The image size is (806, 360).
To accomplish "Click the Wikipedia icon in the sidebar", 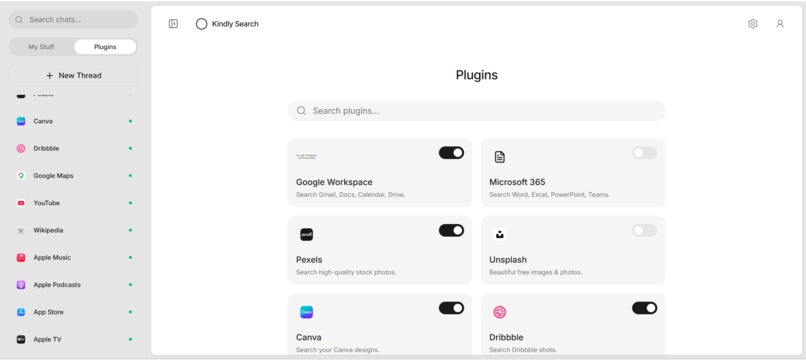I will [x=21, y=230].
